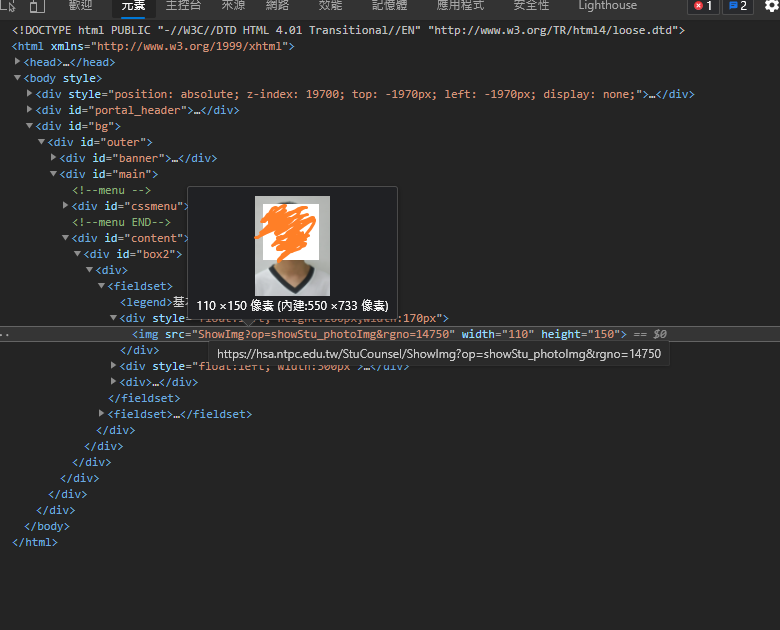Select the html xmlns element line
Screen dimensions: 780x630
pos(153,46)
